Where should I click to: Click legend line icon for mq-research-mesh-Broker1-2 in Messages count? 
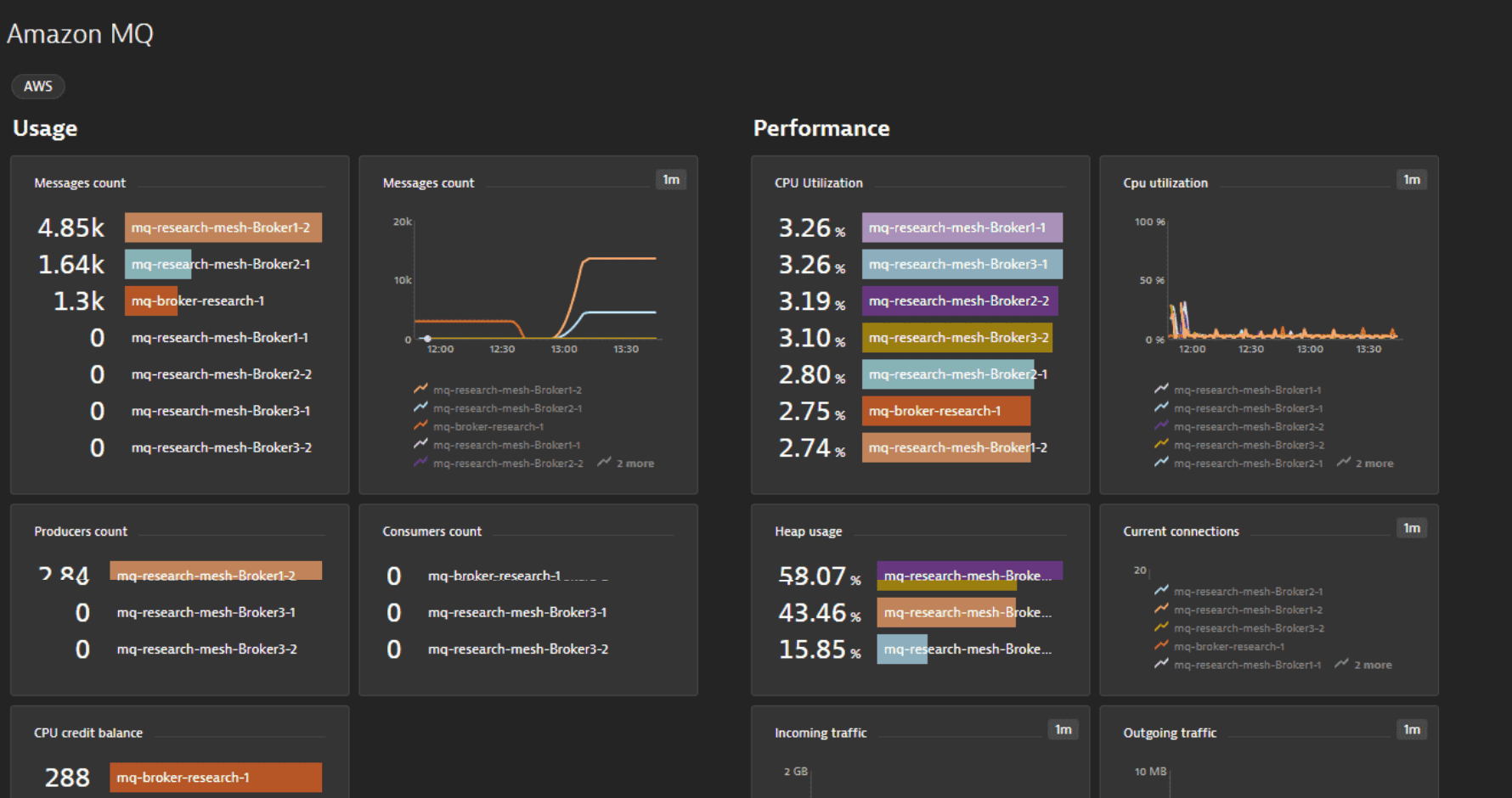[x=420, y=389]
